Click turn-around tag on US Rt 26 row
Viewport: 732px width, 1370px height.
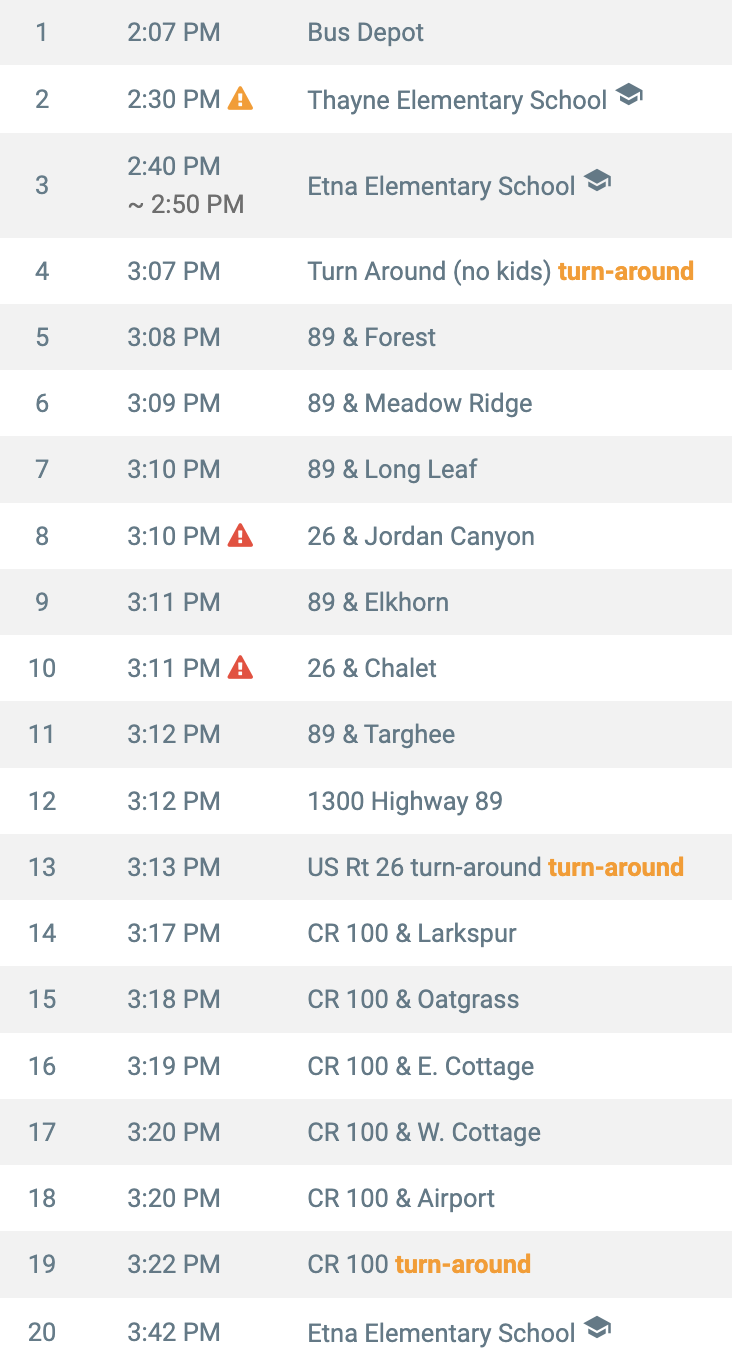(x=616, y=867)
